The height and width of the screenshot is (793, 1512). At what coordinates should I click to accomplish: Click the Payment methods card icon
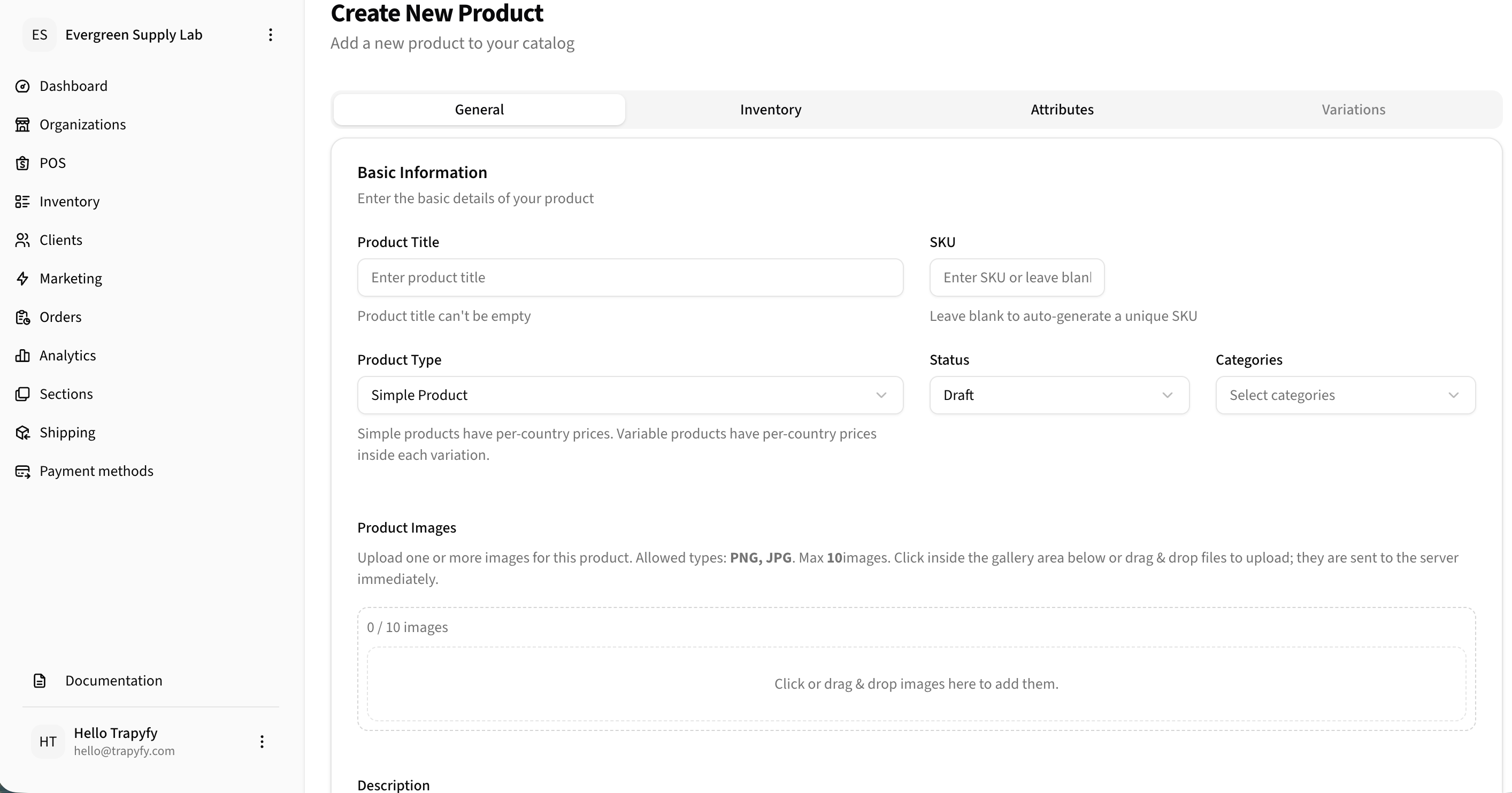pyautogui.click(x=22, y=471)
